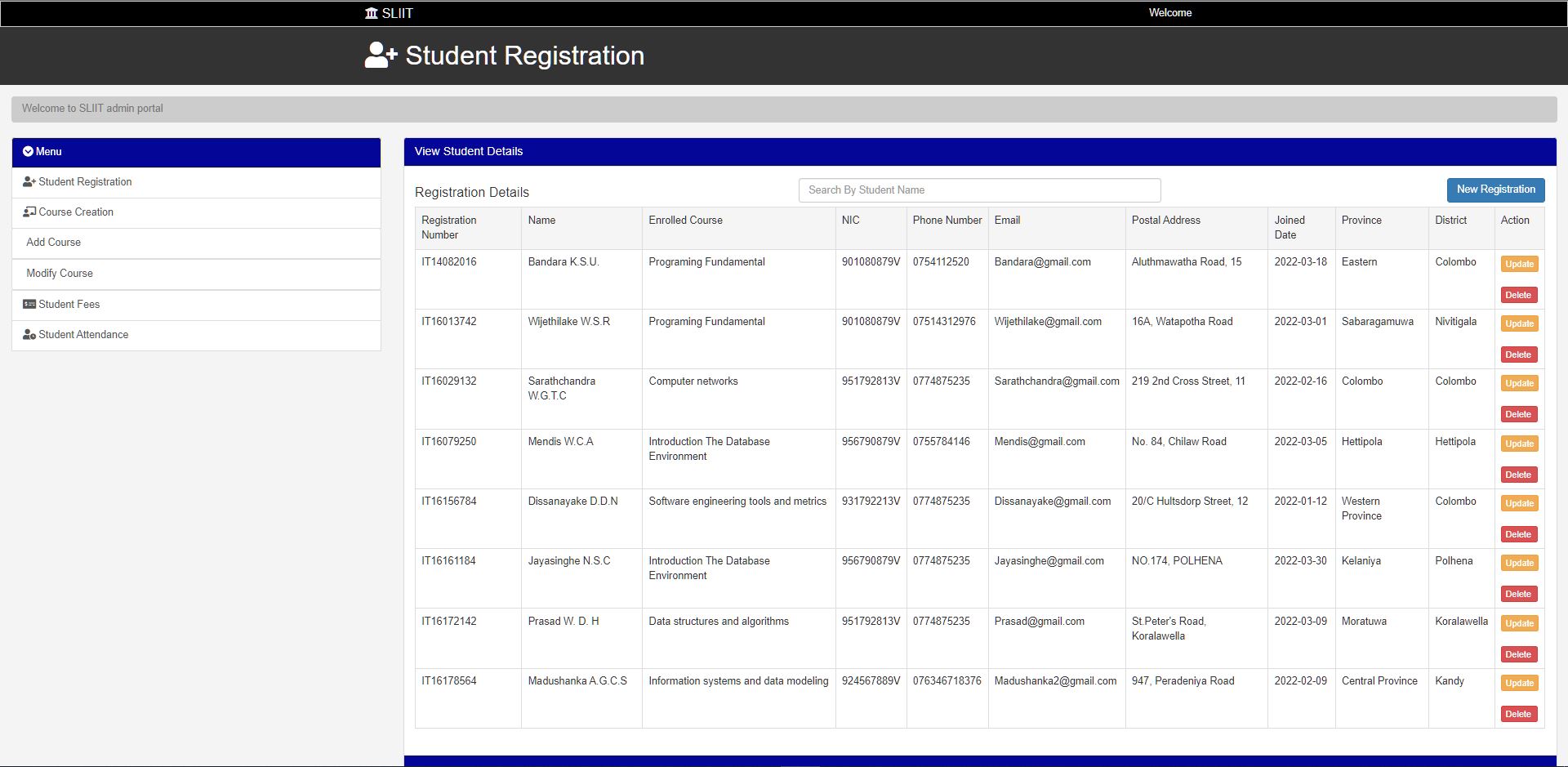The width and height of the screenshot is (1568, 767).
Task: Click email Madushanka2@gmail.com
Action: click(x=1055, y=681)
